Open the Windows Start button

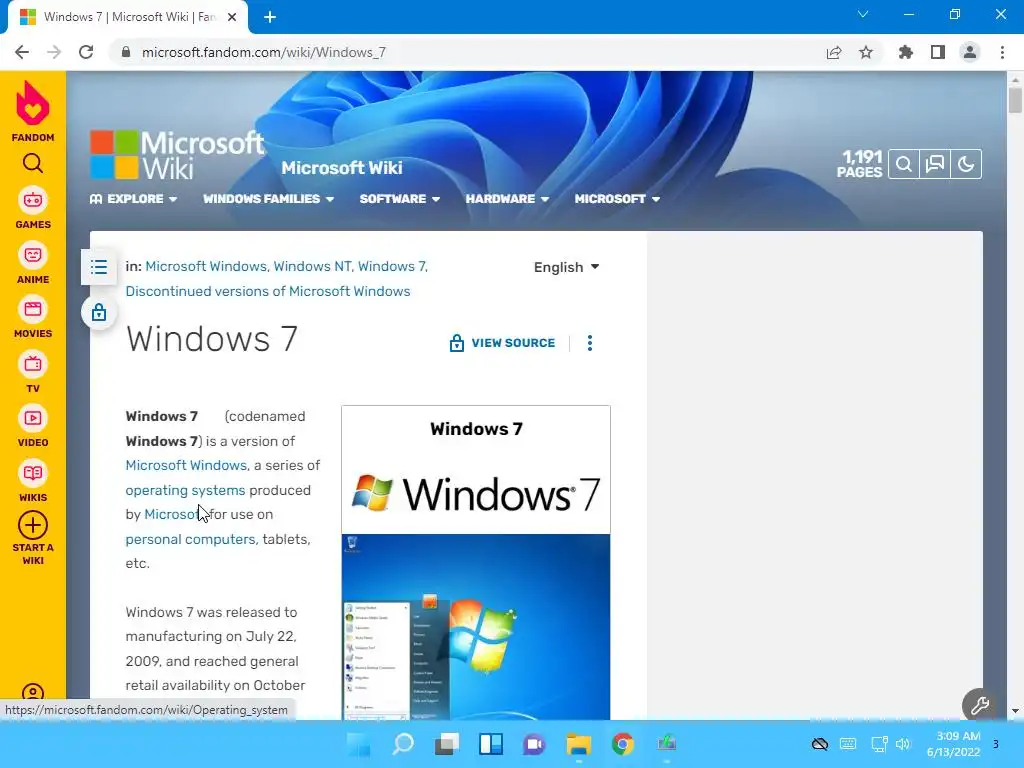click(359, 744)
